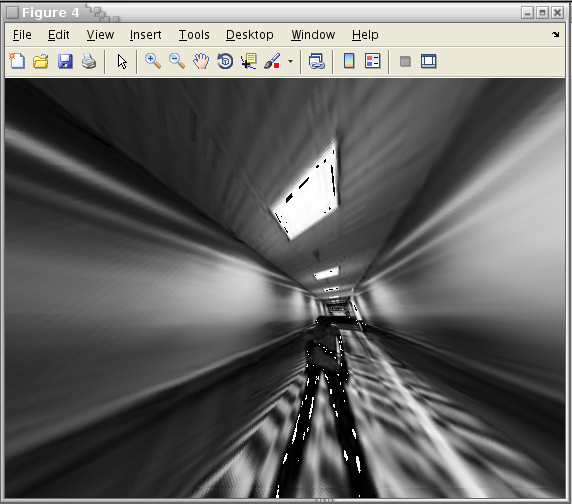Print the figure with the printer icon
The height and width of the screenshot is (504, 572).
[89, 61]
